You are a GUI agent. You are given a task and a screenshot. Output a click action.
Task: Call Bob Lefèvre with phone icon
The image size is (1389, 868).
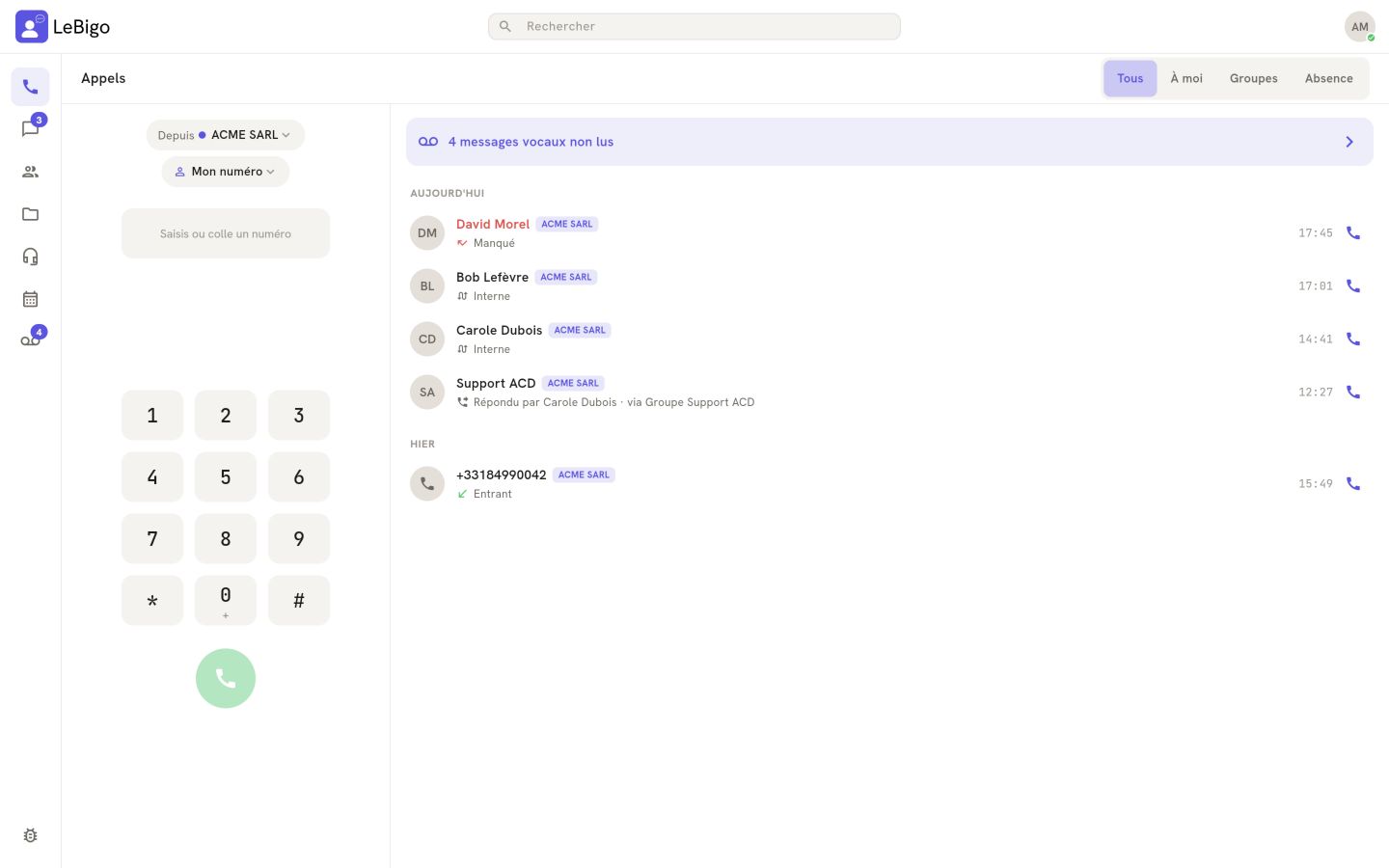click(1353, 286)
